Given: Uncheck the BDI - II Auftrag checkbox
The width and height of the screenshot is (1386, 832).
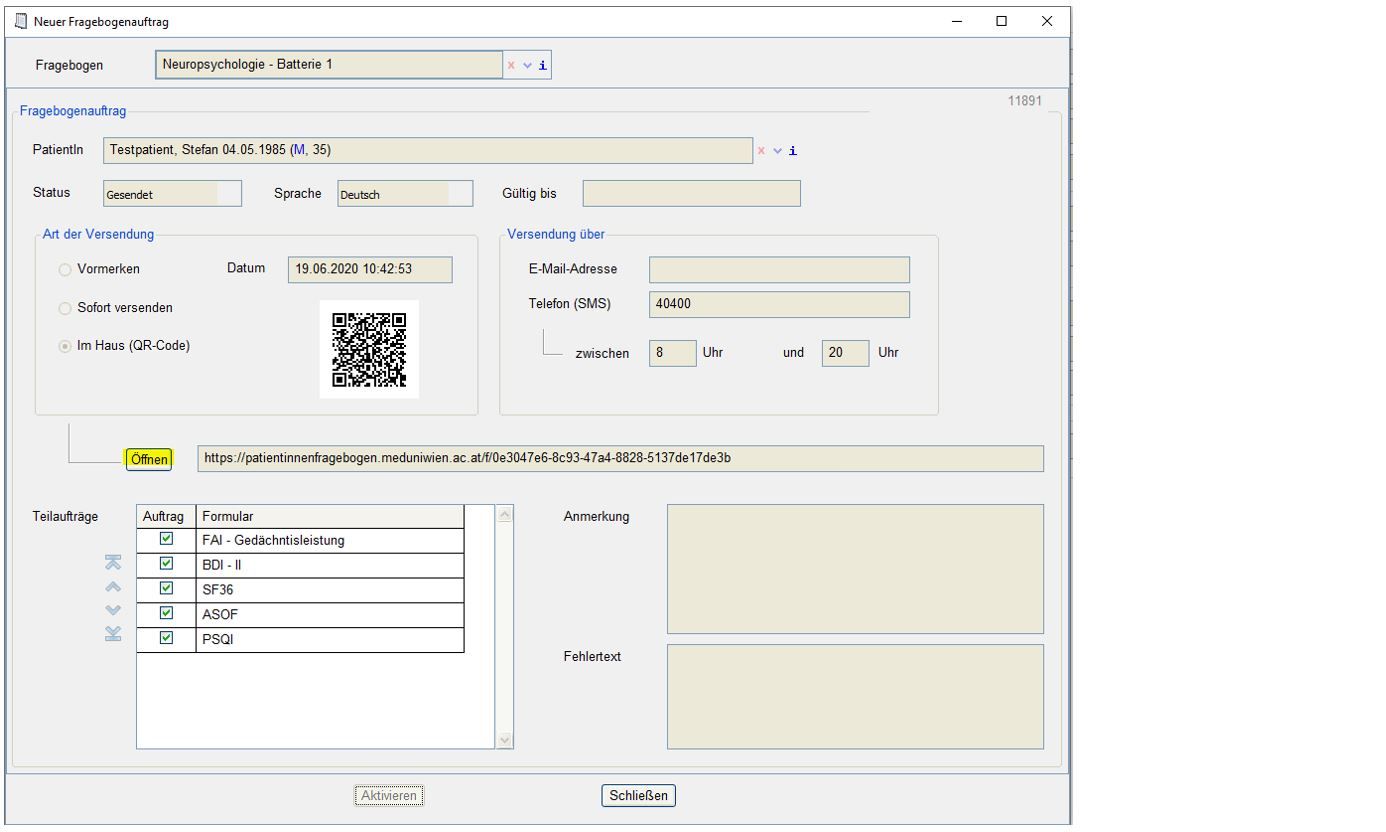Looking at the screenshot, I should click(x=166, y=564).
